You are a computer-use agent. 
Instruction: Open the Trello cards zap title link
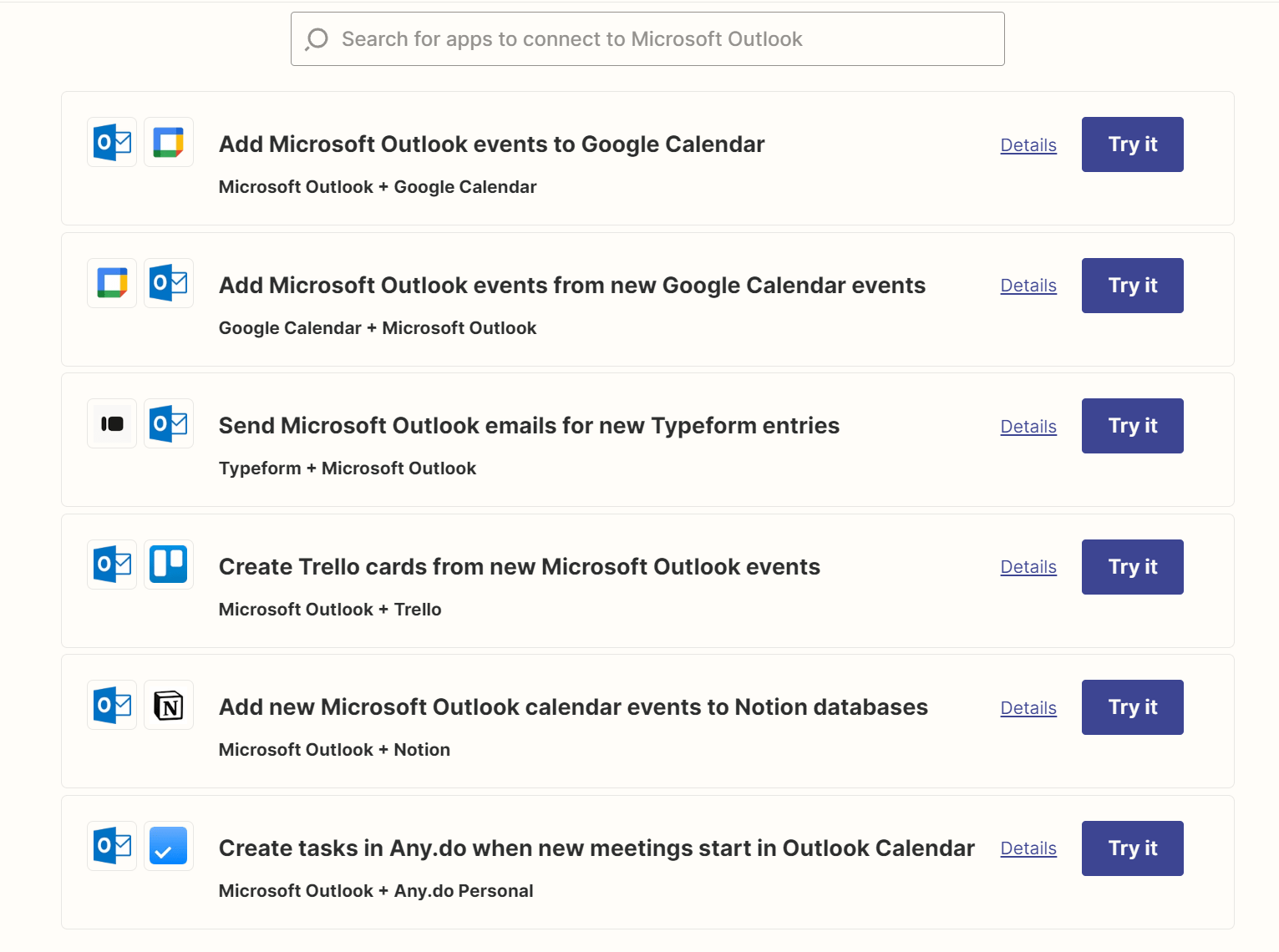tap(519, 567)
